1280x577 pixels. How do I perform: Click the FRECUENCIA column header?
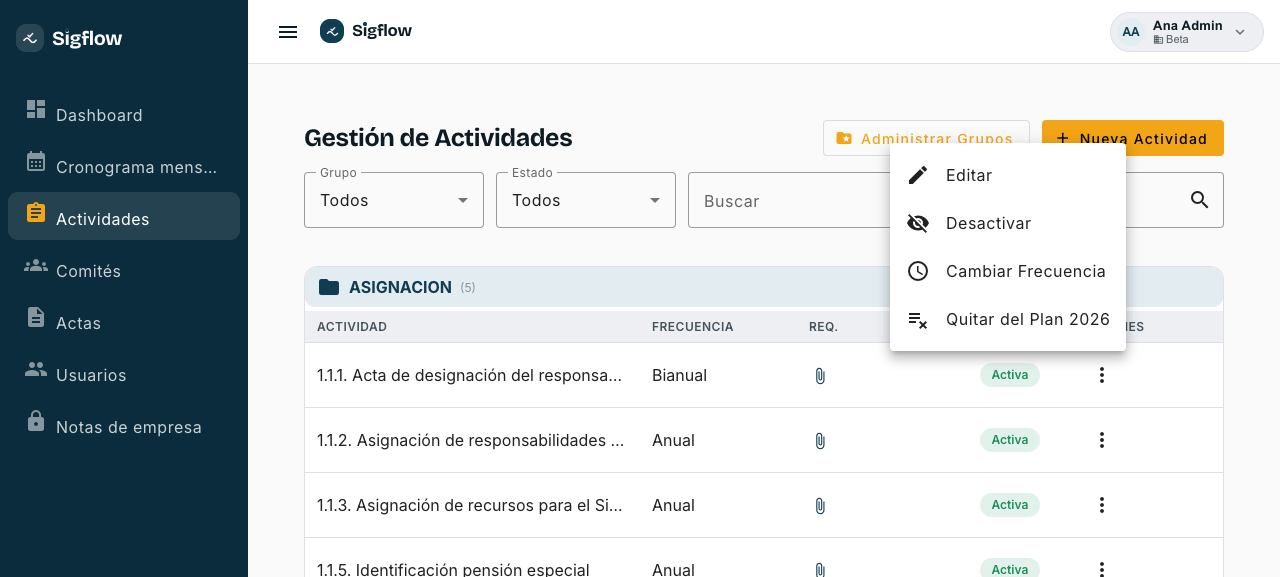click(x=693, y=327)
